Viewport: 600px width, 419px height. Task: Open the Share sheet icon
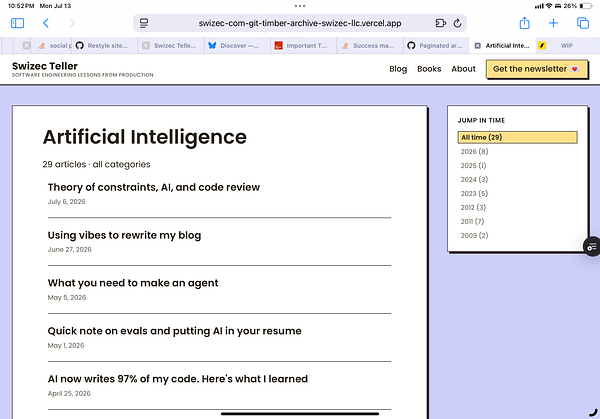point(524,23)
